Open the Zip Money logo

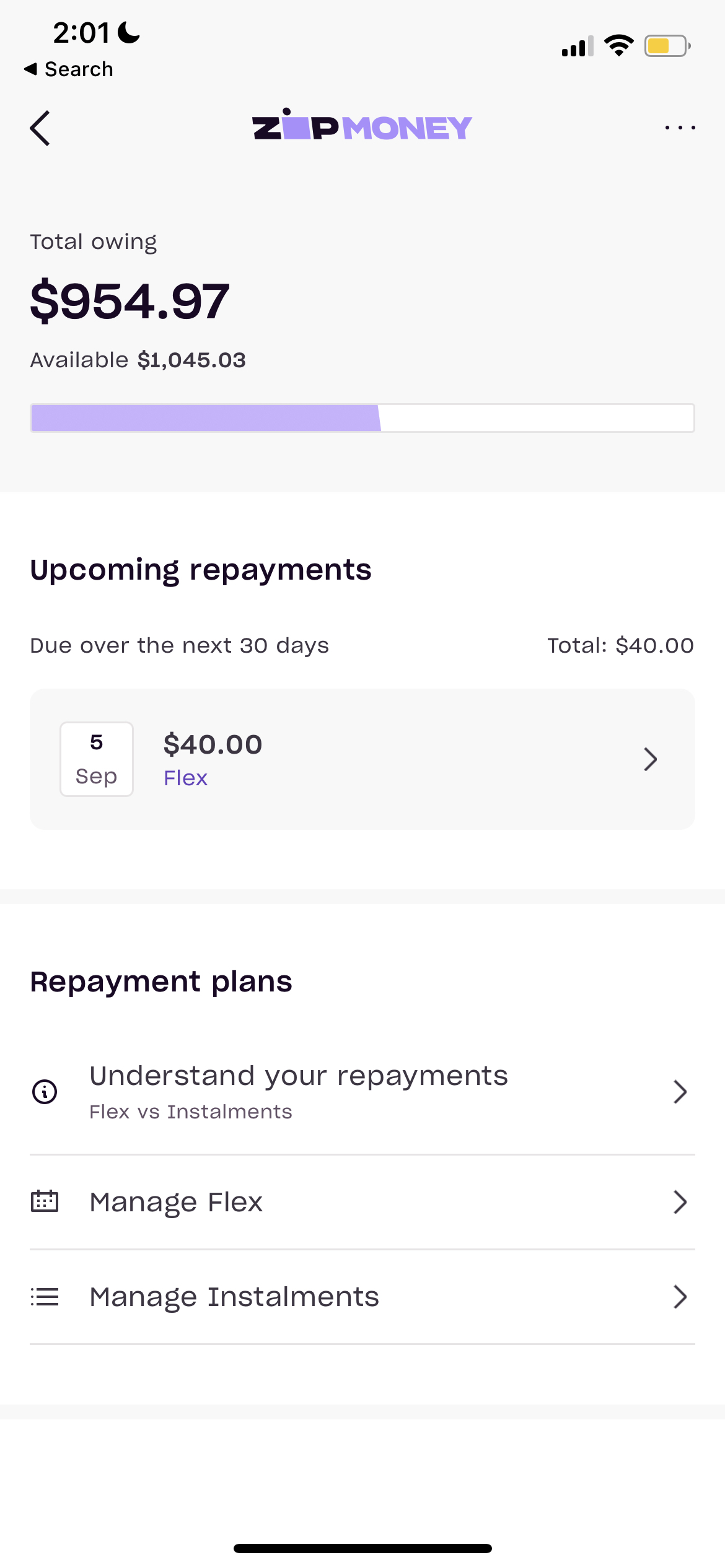point(362,126)
